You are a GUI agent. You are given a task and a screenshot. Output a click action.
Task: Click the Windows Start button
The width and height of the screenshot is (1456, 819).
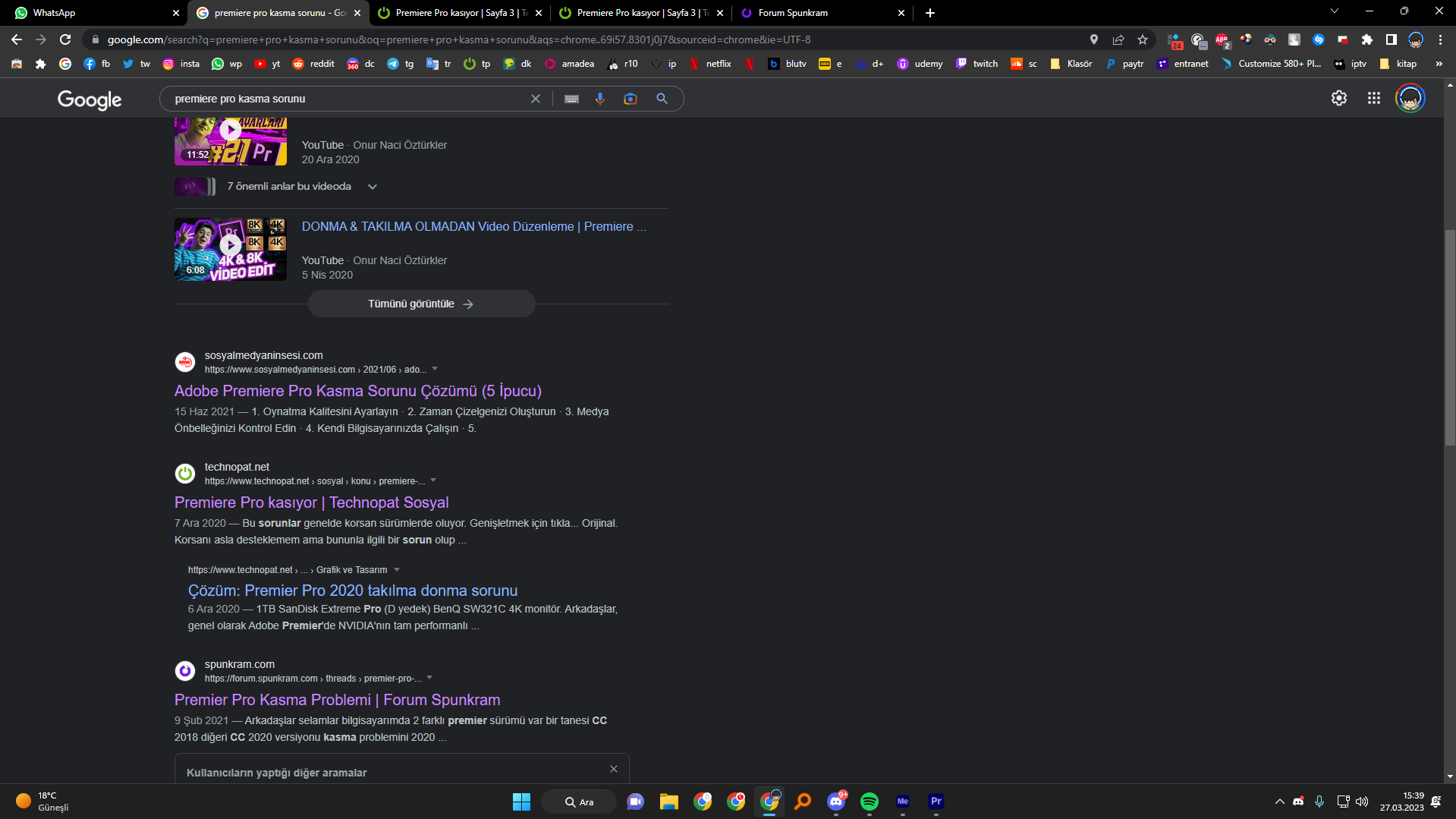pyautogui.click(x=522, y=802)
